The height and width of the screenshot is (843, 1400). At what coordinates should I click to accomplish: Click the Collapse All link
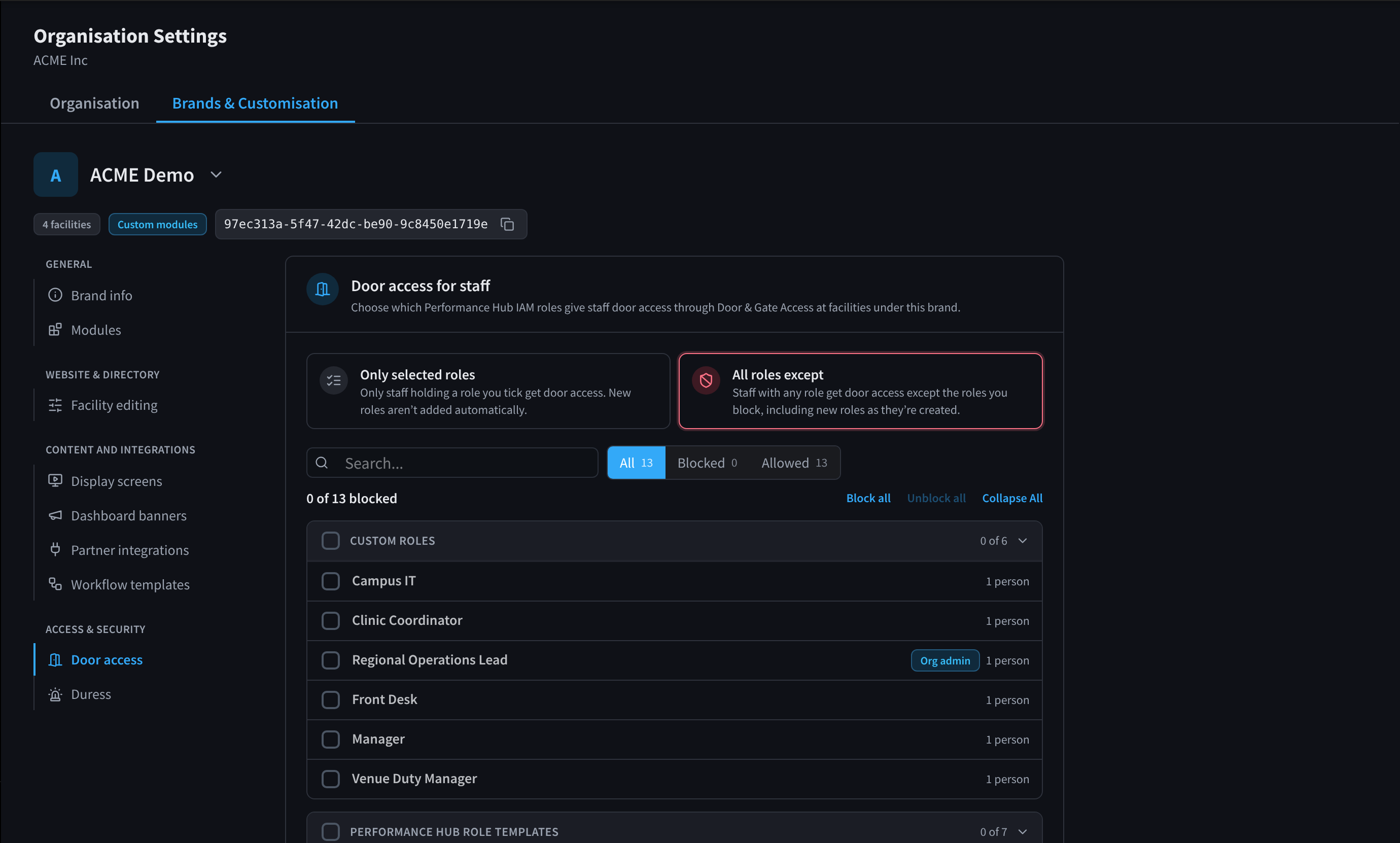1012,498
